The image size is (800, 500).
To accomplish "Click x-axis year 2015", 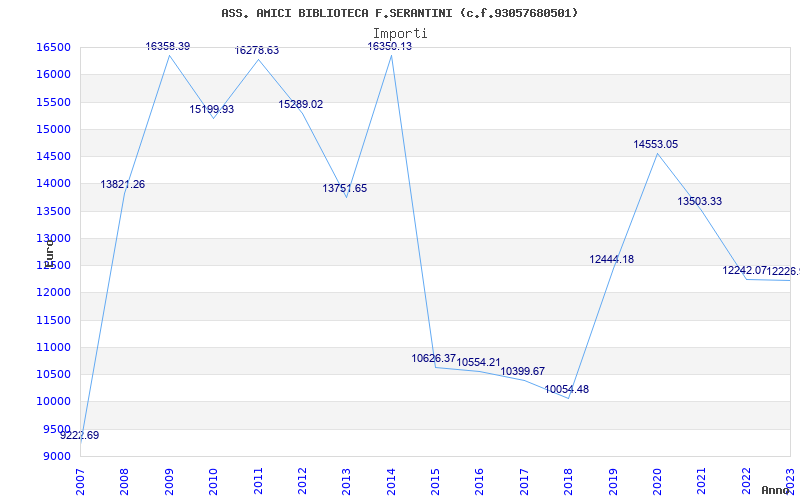I will tap(435, 481).
